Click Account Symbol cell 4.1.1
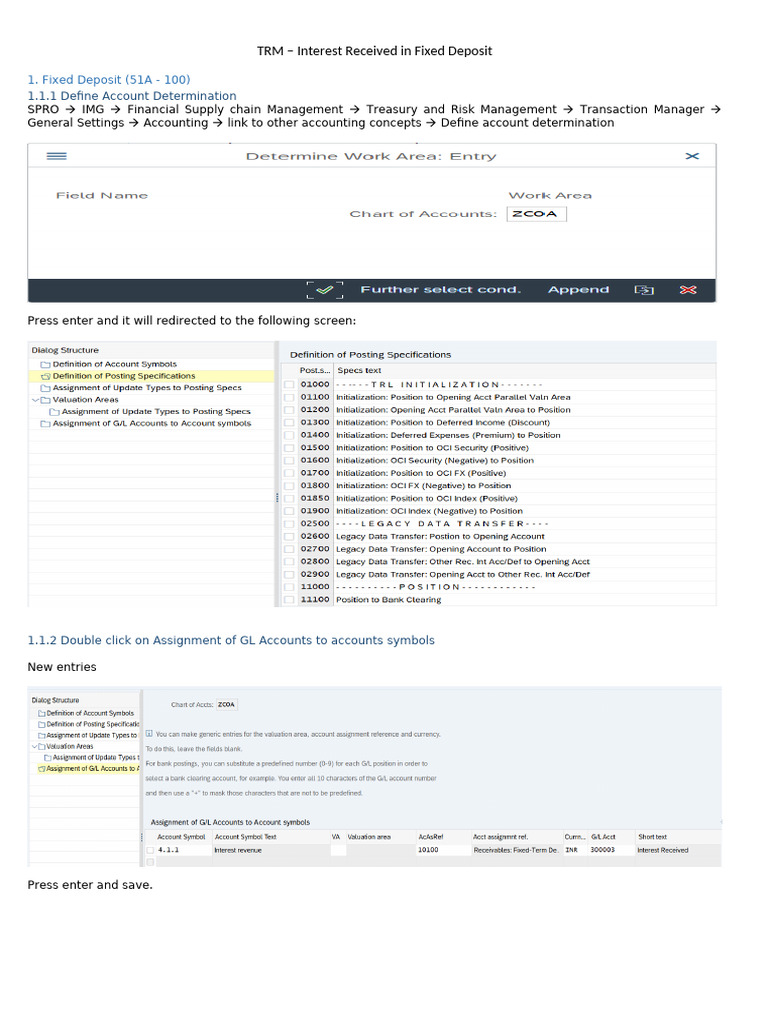 click(184, 850)
